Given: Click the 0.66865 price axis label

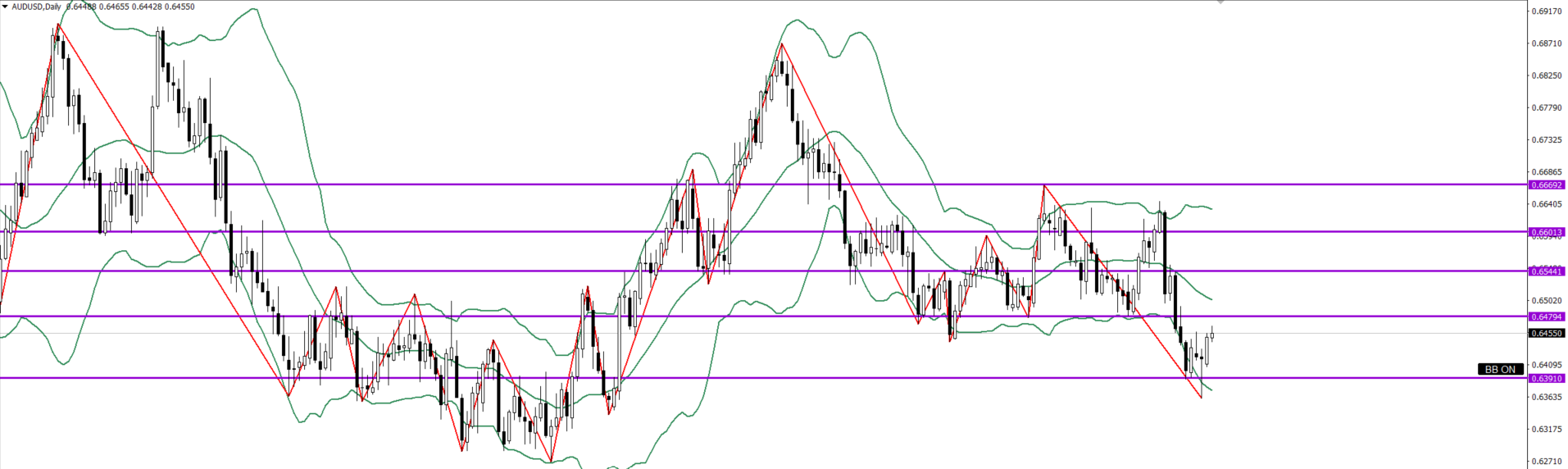Looking at the screenshot, I should click(x=1545, y=172).
